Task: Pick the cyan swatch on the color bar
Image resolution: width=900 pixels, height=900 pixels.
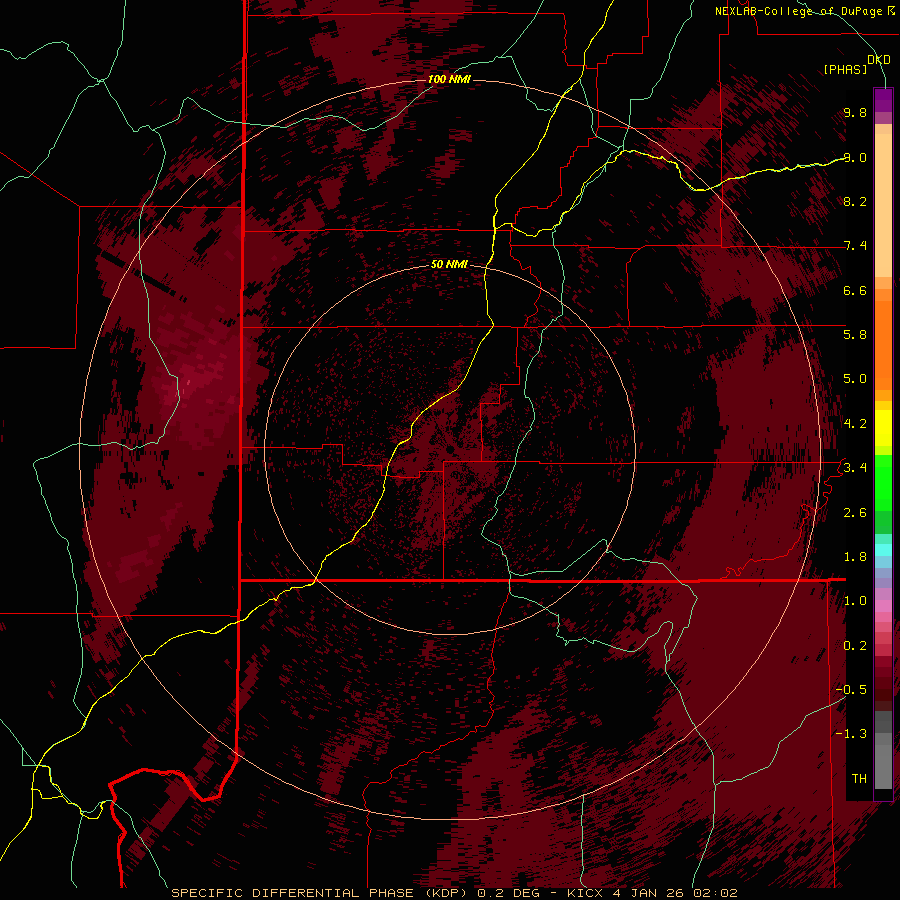Action: click(883, 550)
